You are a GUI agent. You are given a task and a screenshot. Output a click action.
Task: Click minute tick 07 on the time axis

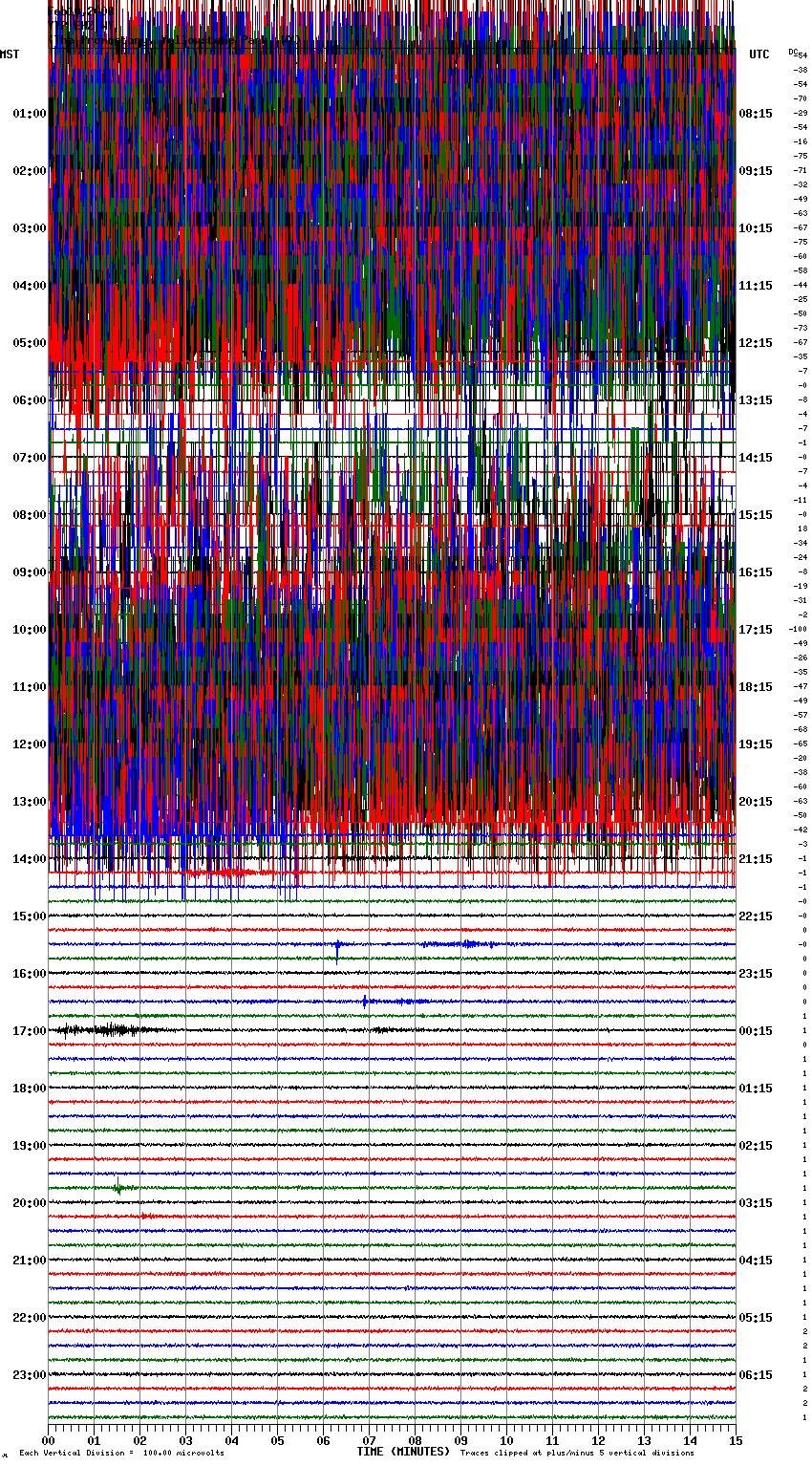click(370, 1440)
